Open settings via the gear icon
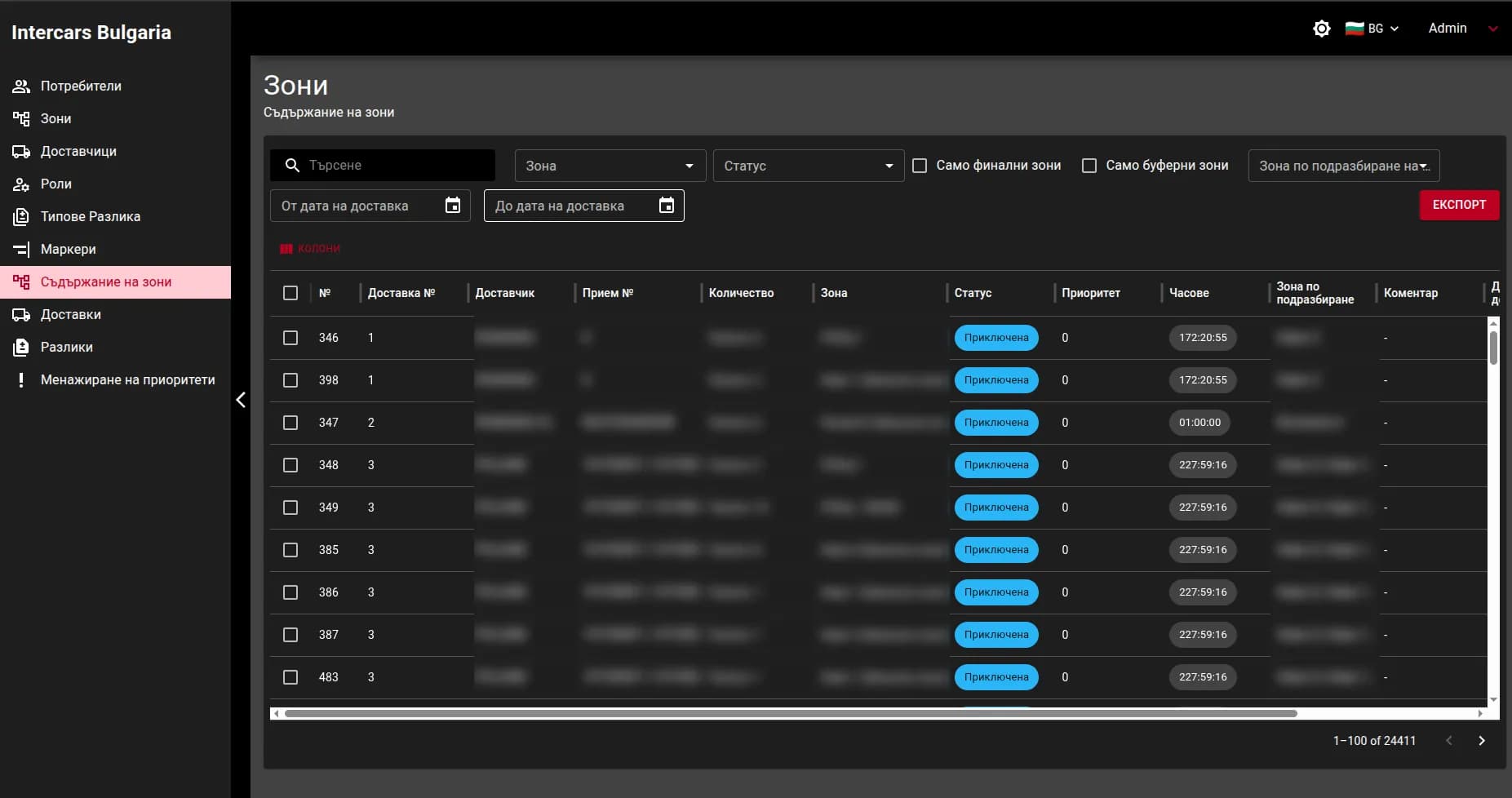 point(1322,29)
